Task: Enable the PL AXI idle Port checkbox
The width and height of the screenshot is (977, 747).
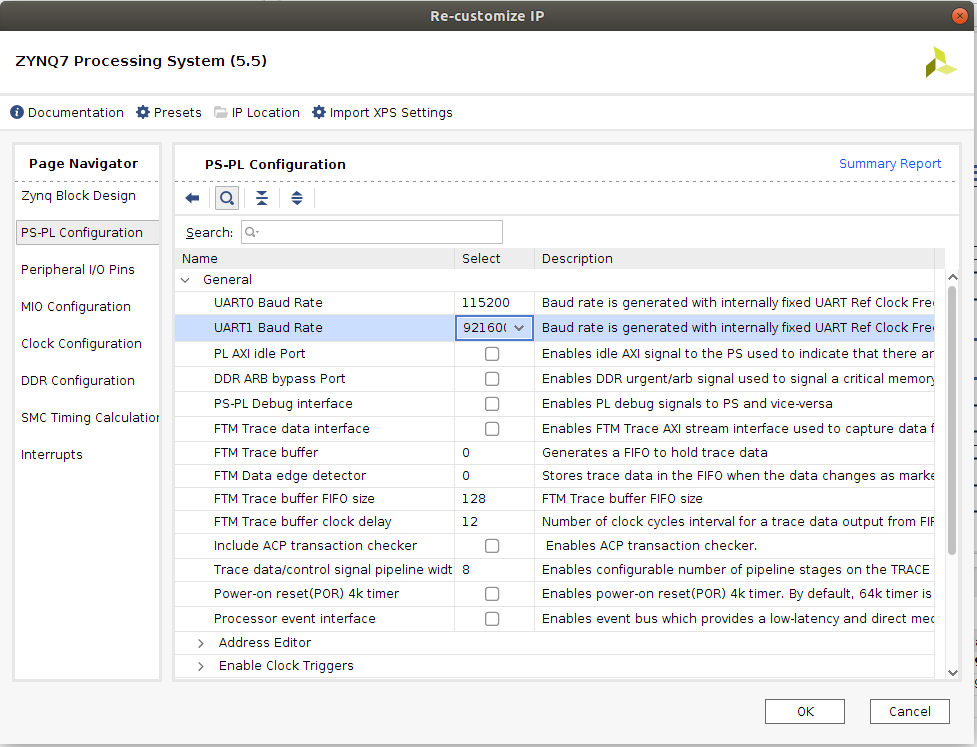Action: (492, 354)
